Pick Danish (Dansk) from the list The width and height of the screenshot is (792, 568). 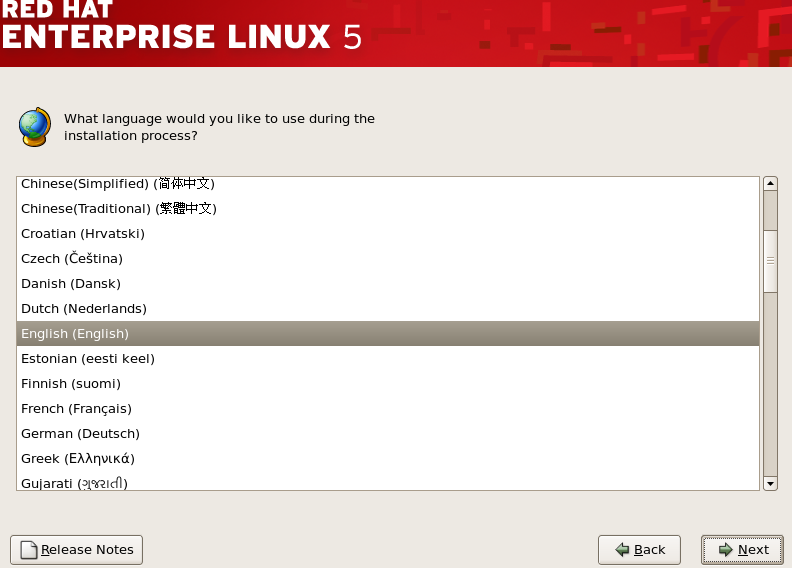[x=388, y=284]
